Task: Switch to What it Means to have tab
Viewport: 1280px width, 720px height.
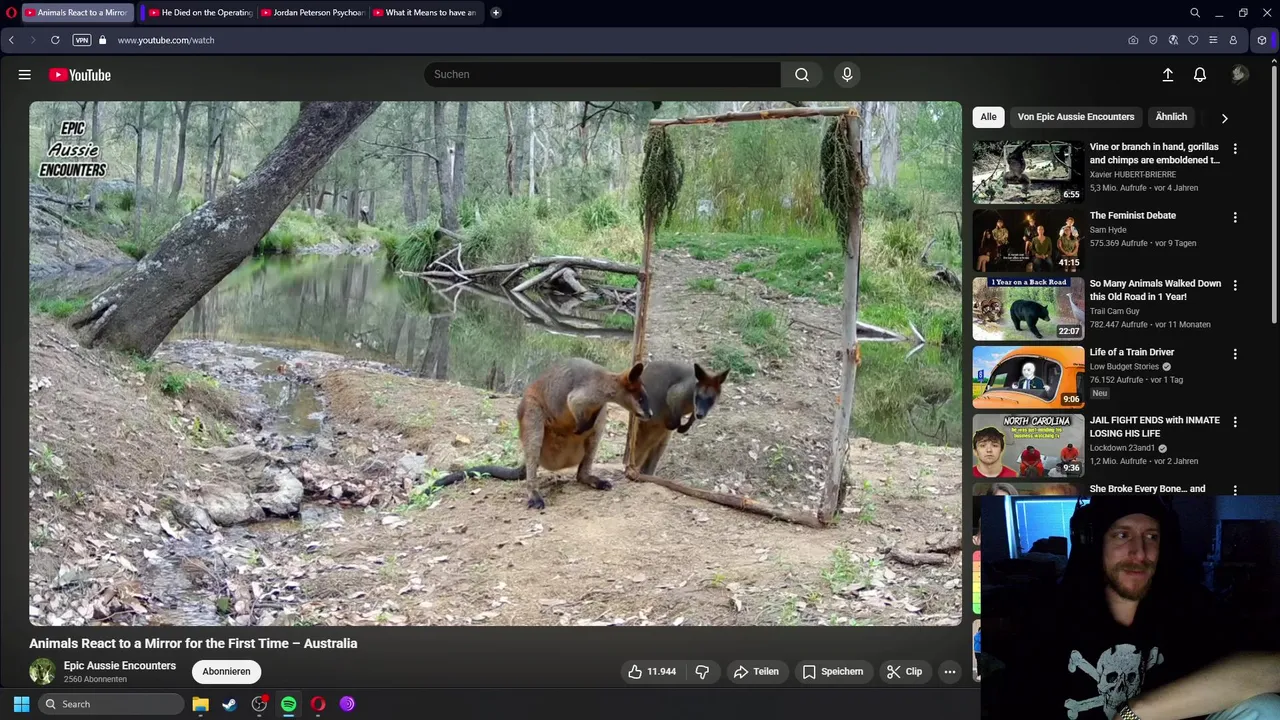Action: coord(424,13)
